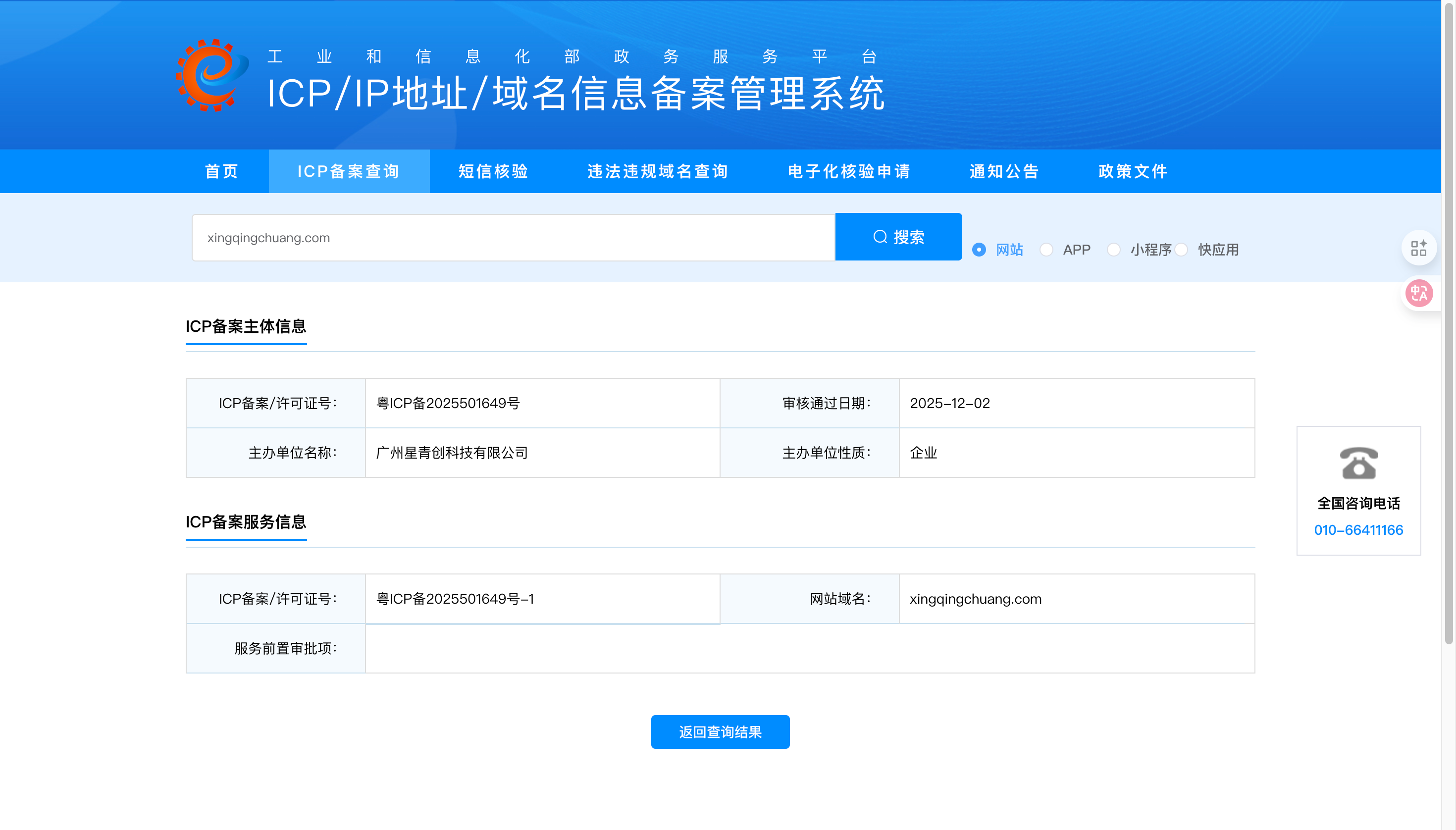The image size is (1456, 830).
Task: Open the 违法违规域名查询 tab
Action: (658, 171)
